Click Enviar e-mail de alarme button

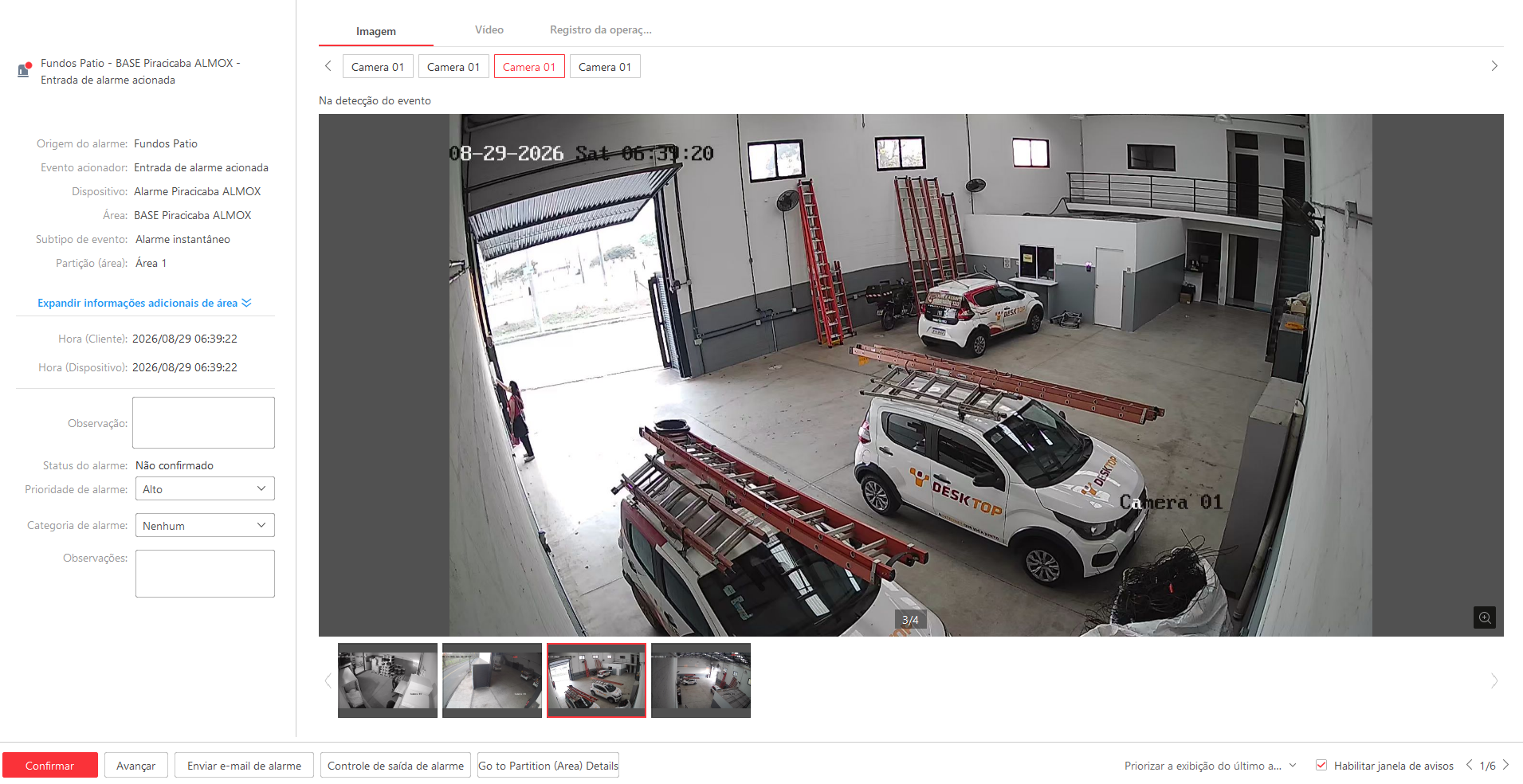tap(244, 765)
